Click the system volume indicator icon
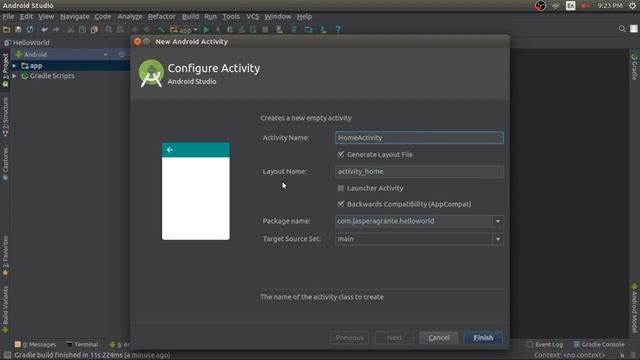Image resolution: width=640 pixels, height=360 pixels. (585, 6)
